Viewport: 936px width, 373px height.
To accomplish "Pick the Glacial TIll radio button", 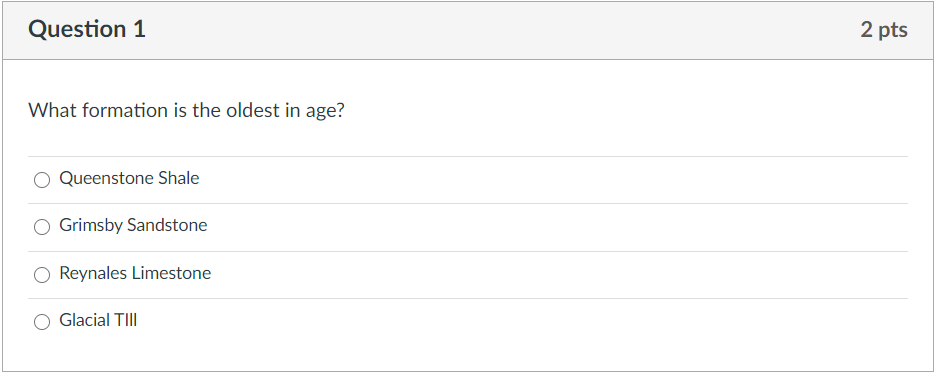I will point(42,322).
